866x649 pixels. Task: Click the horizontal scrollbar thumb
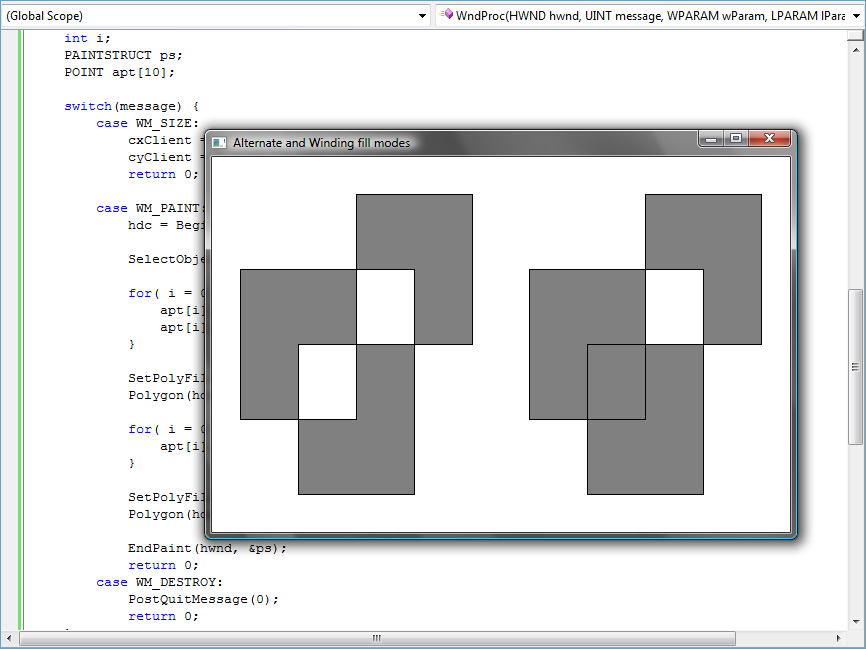377,639
